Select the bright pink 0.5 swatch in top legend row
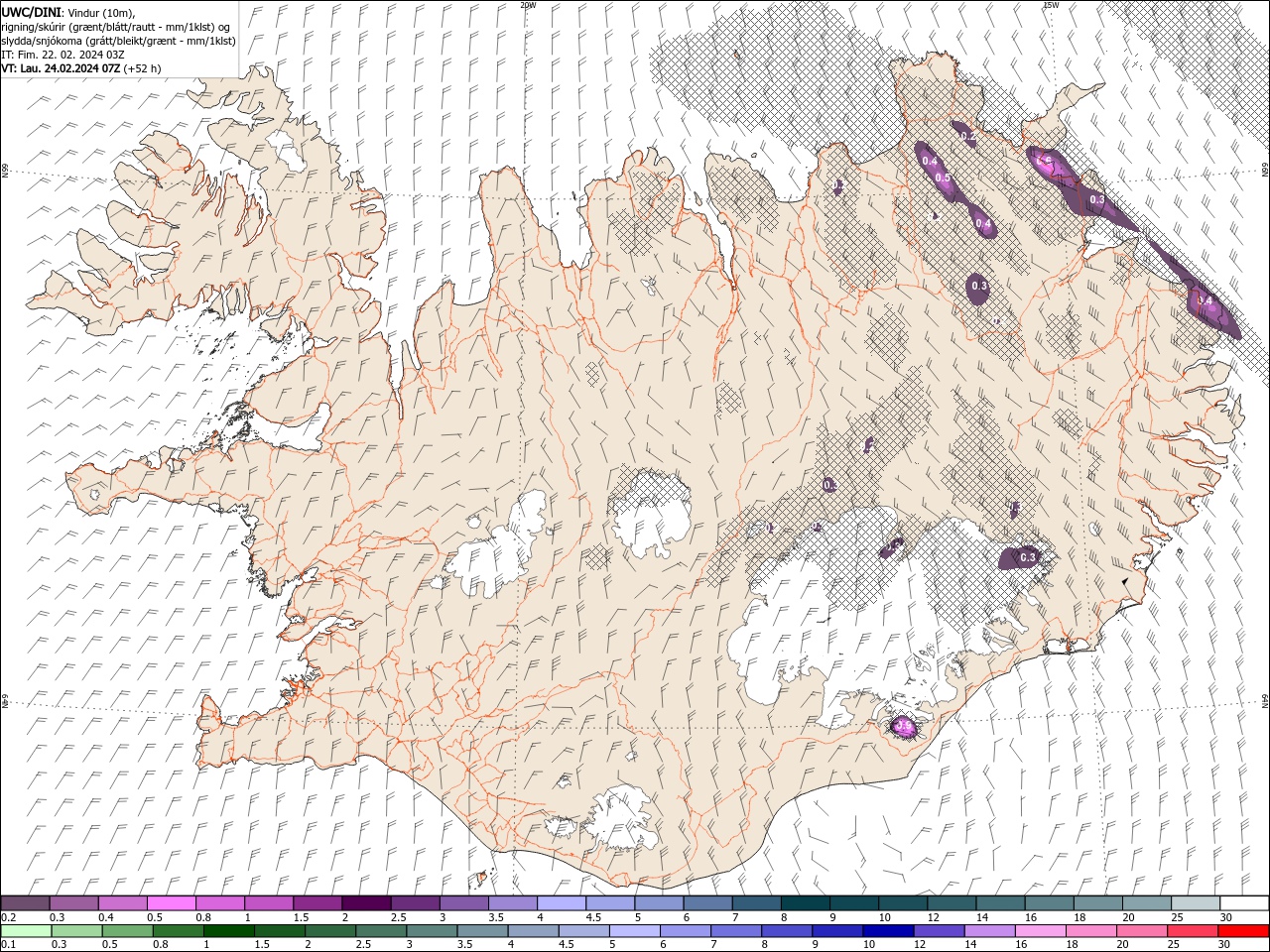The image size is (1270, 952). pyautogui.click(x=171, y=903)
